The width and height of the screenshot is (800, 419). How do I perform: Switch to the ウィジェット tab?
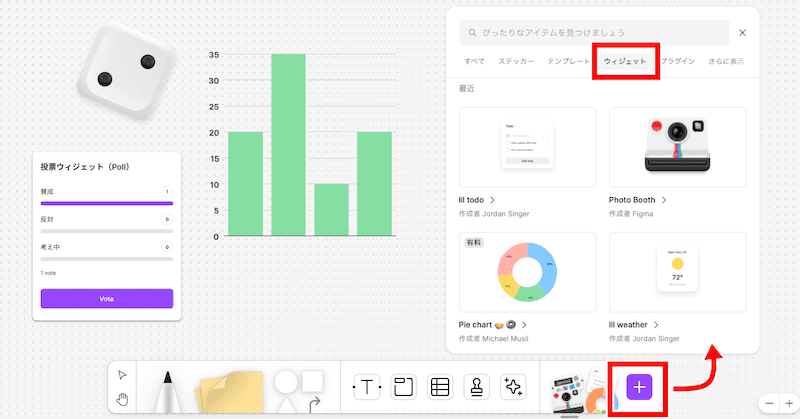tap(626, 62)
